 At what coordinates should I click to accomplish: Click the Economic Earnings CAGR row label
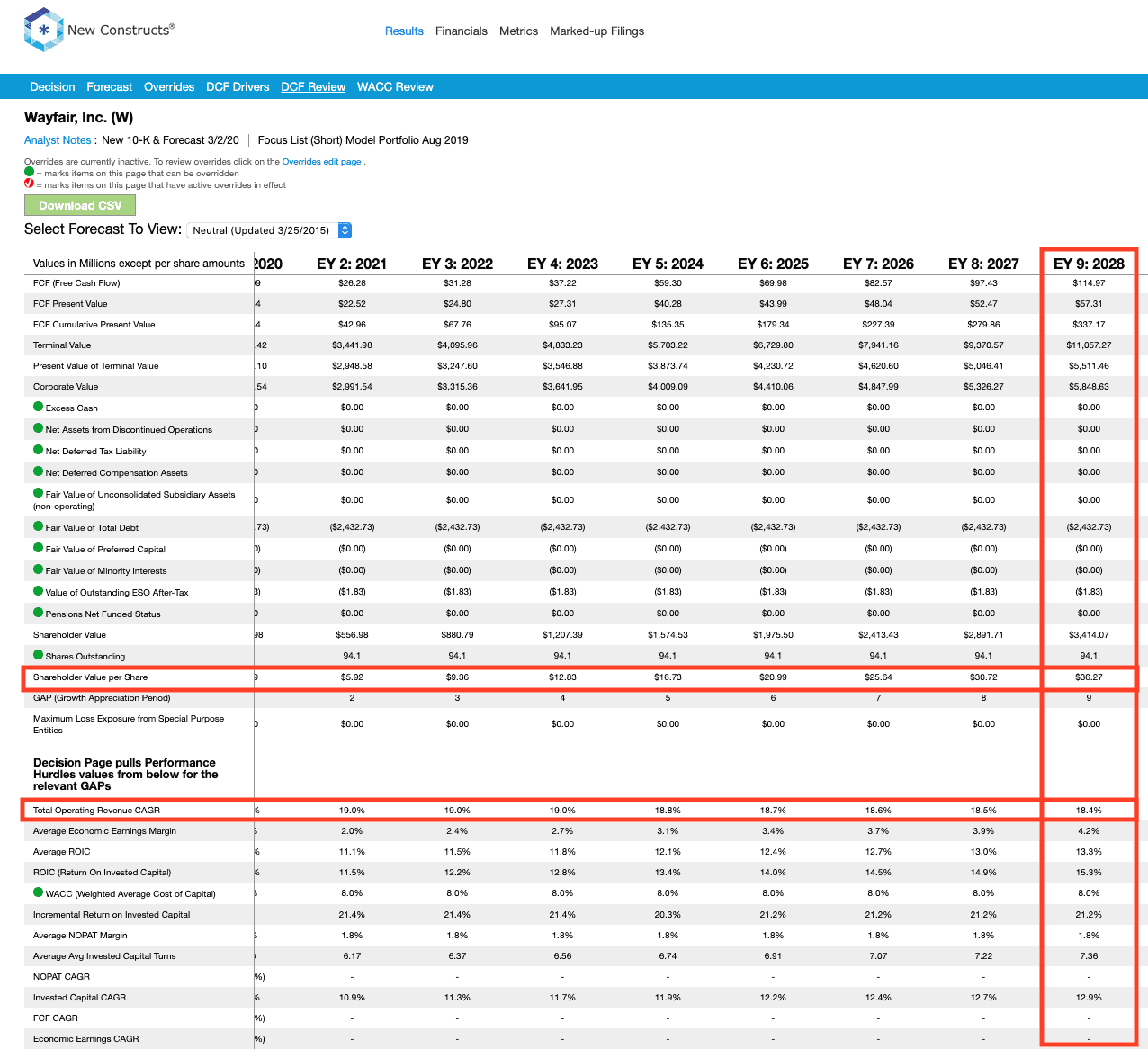[86, 1039]
